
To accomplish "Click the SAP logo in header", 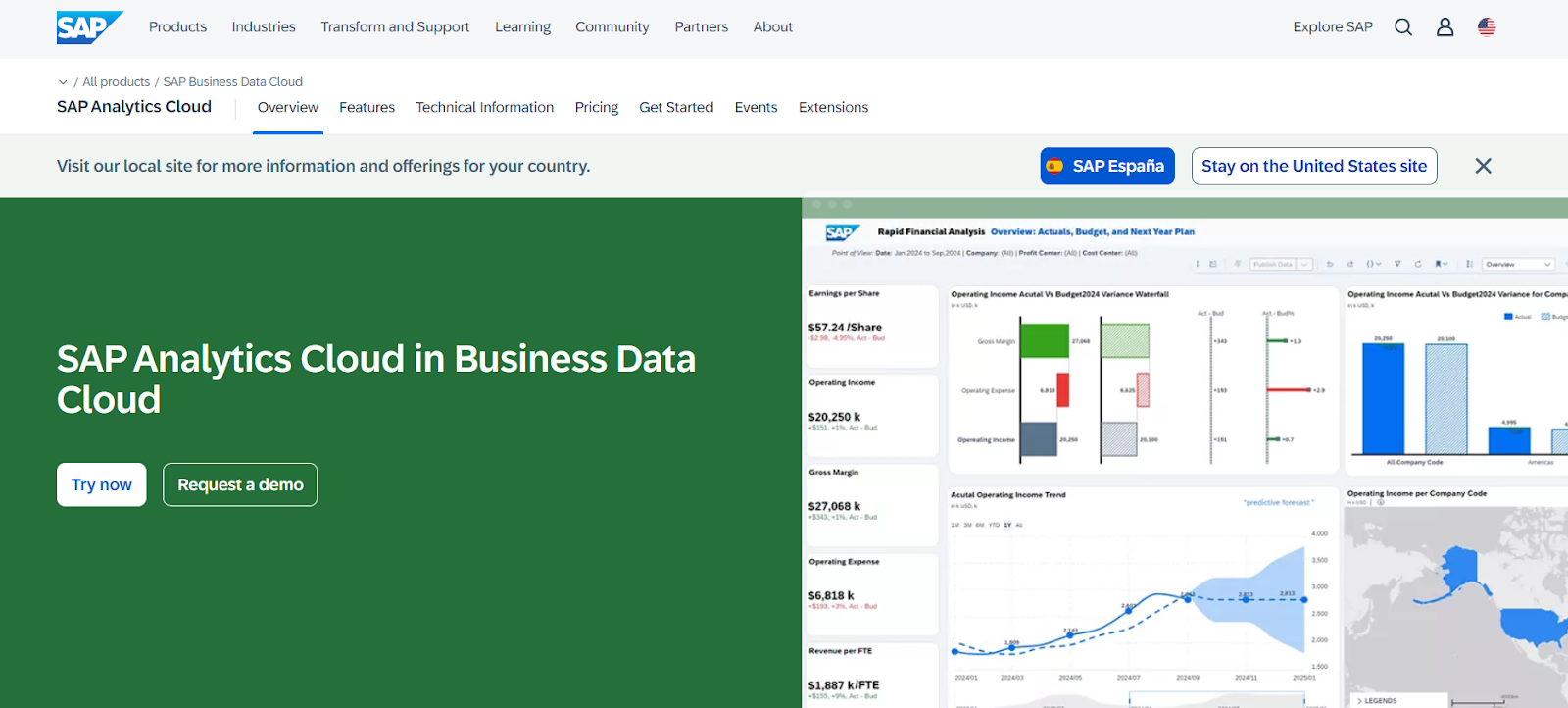I will point(89,27).
